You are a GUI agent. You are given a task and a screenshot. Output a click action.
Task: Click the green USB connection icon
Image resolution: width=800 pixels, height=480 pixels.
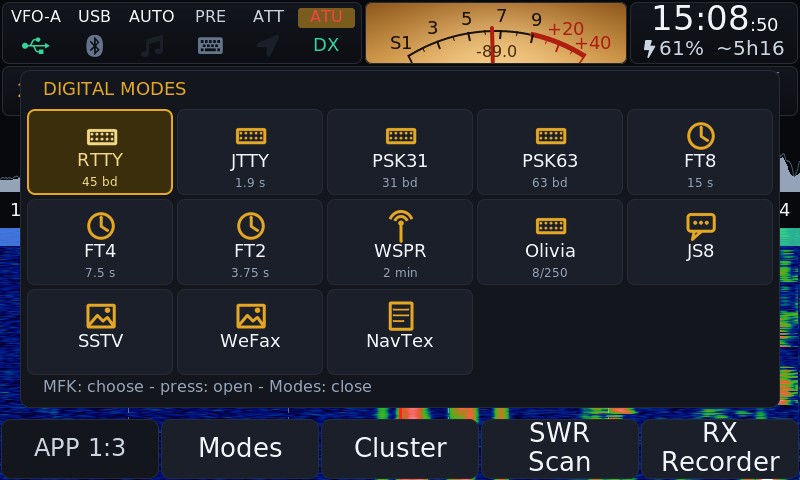[x=35, y=46]
